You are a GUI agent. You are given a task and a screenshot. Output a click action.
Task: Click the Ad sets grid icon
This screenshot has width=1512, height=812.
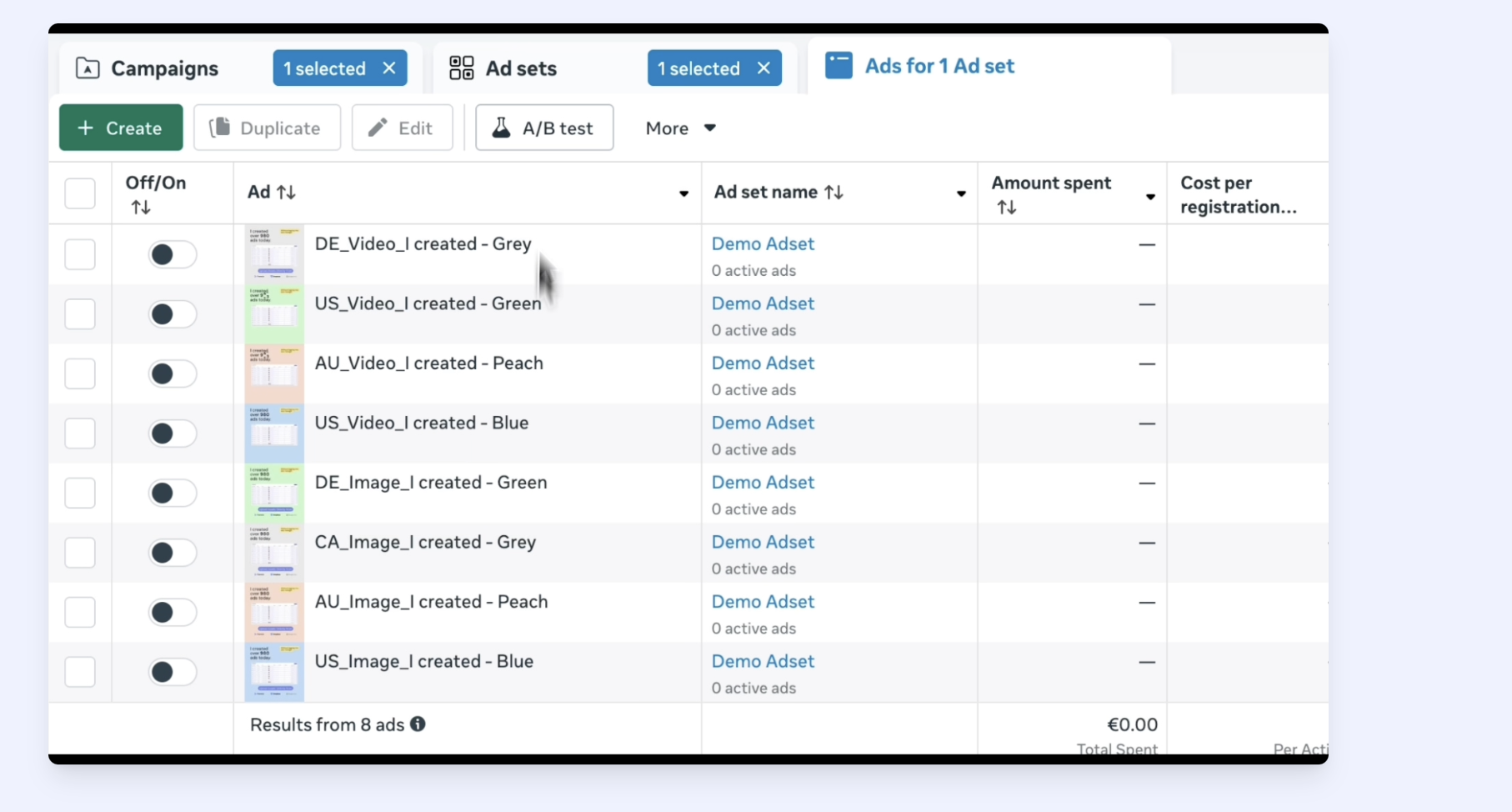[x=461, y=68]
